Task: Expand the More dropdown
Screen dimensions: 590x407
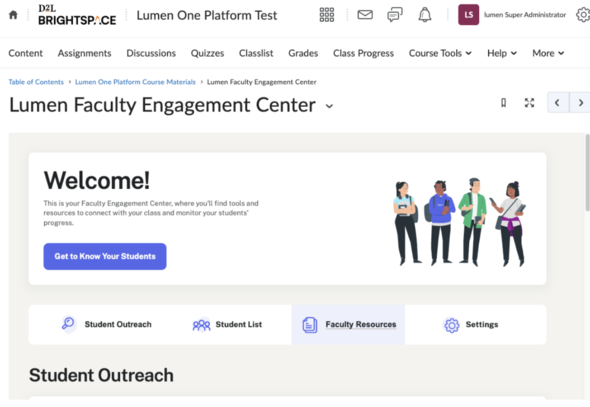Action: 548,53
